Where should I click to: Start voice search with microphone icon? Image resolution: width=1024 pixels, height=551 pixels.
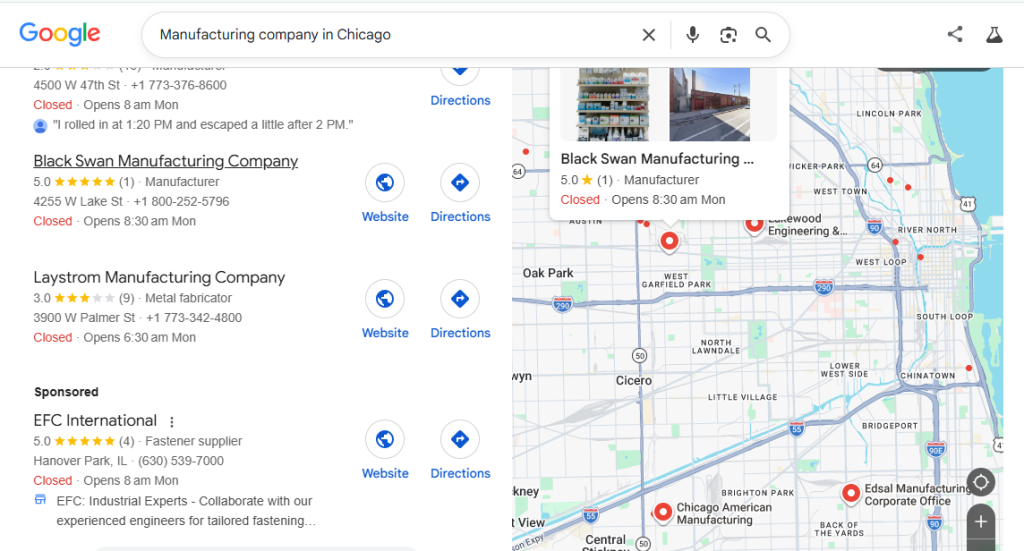(692, 35)
